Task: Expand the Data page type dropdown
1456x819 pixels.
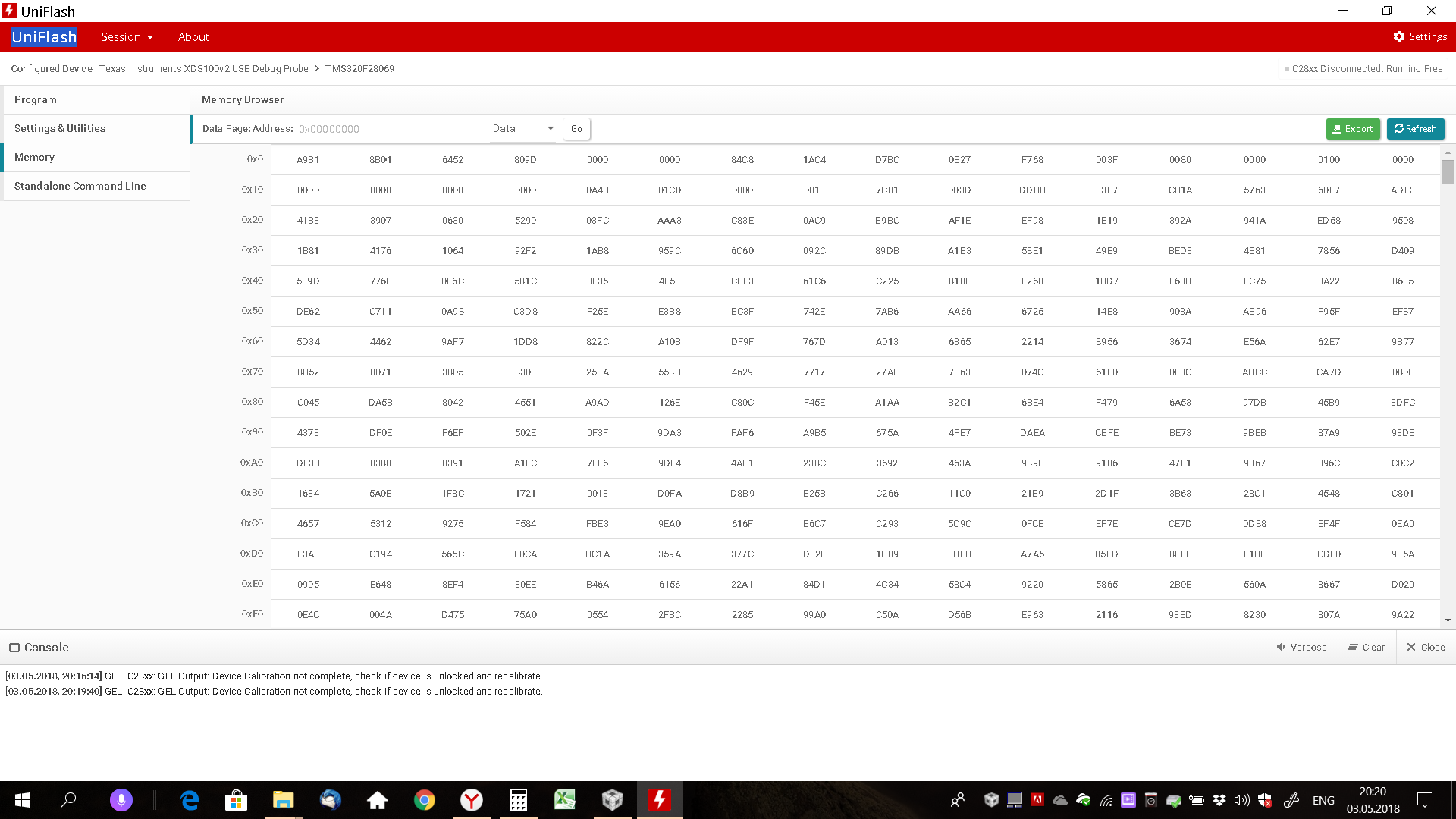Action: coord(523,128)
